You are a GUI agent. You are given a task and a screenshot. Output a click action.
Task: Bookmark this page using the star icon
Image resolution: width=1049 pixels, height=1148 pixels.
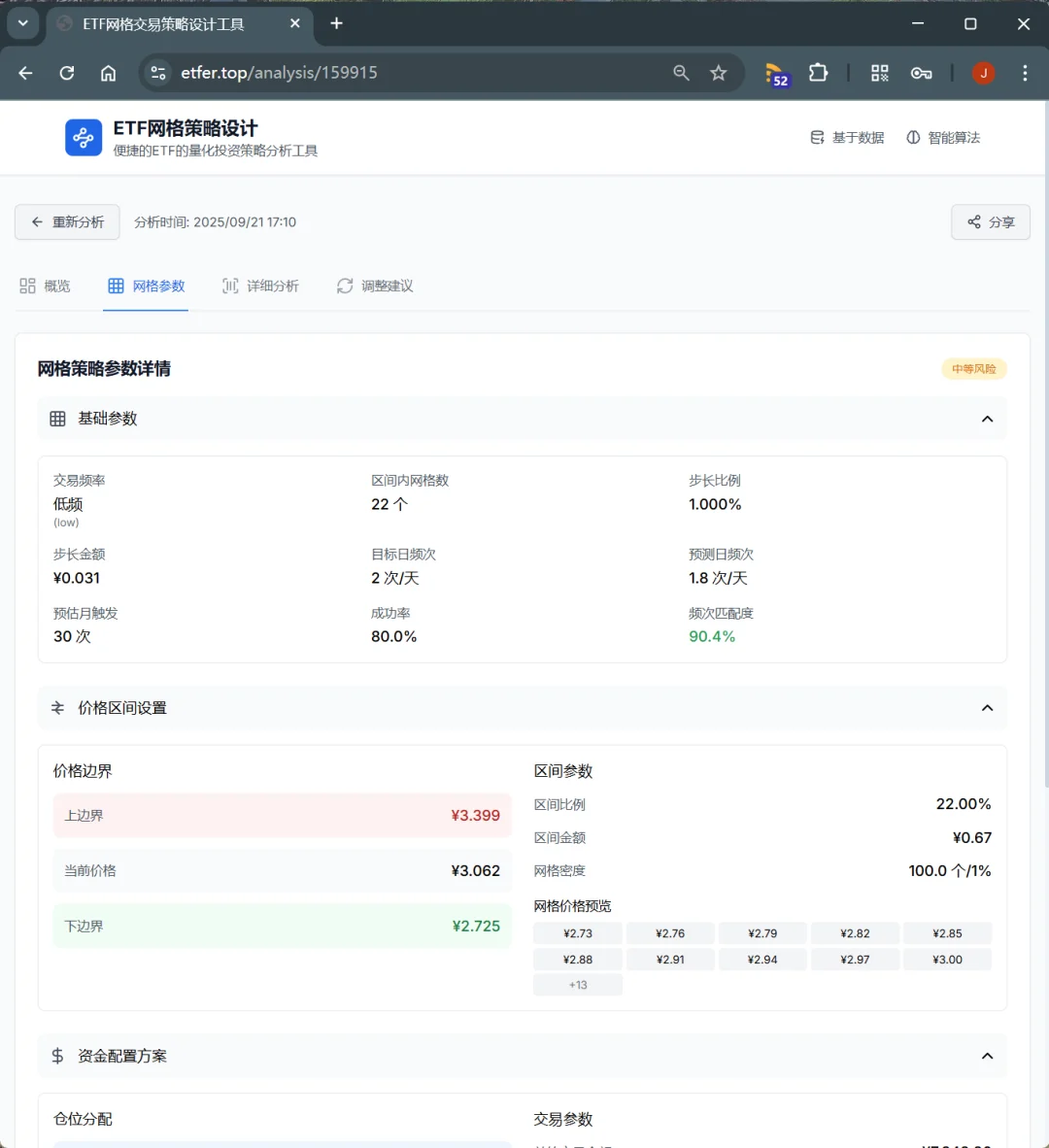pos(719,73)
